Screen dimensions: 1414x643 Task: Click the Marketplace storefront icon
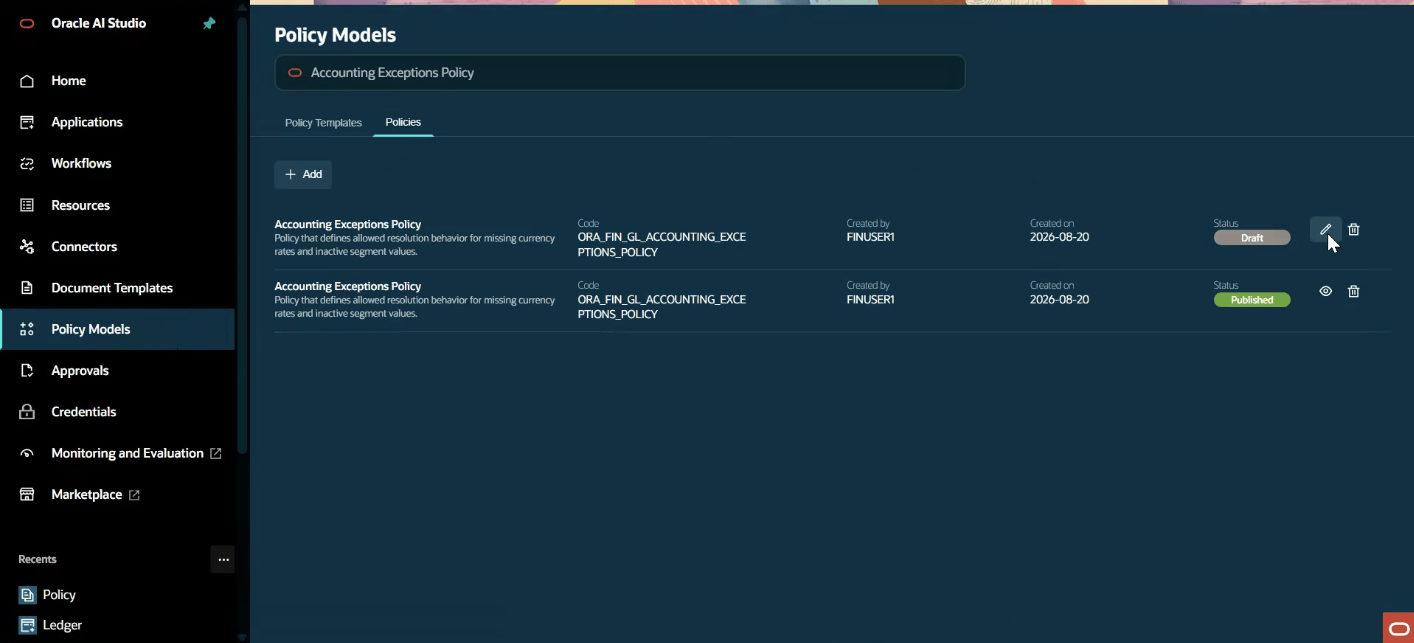point(27,495)
